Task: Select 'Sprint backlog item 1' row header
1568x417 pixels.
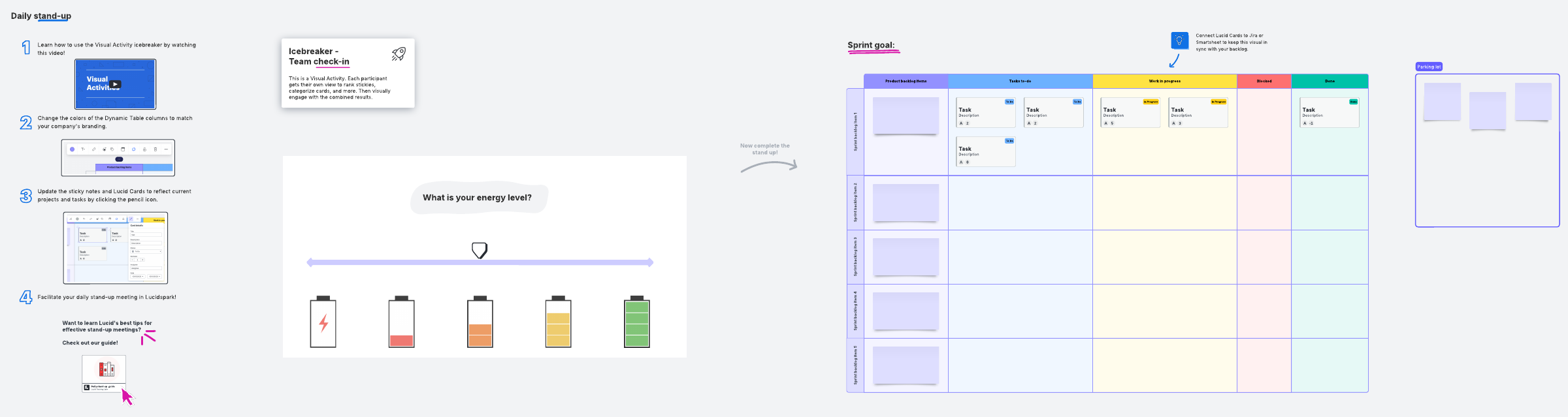Action: [x=855, y=132]
